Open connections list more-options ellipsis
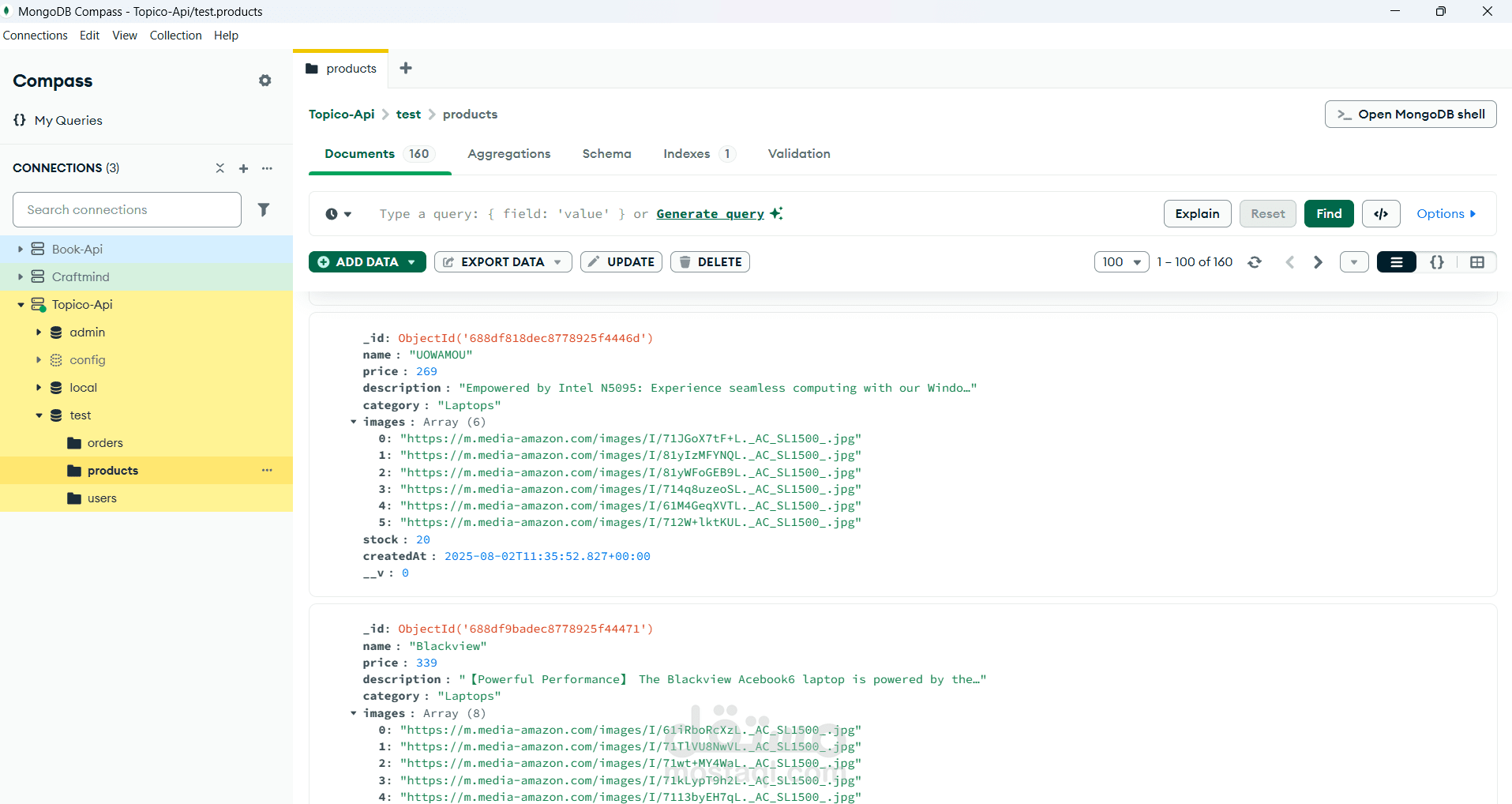Viewport: 1512px width, 804px height. coord(268,168)
